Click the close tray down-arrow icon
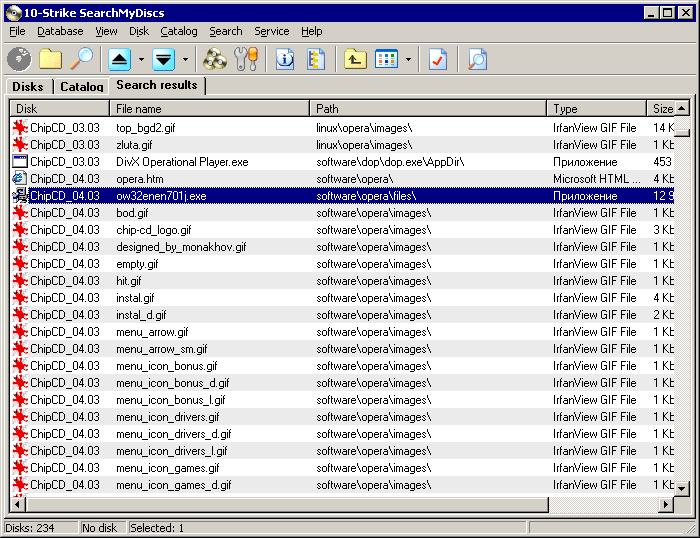700x538 pixels. (164, 59)
